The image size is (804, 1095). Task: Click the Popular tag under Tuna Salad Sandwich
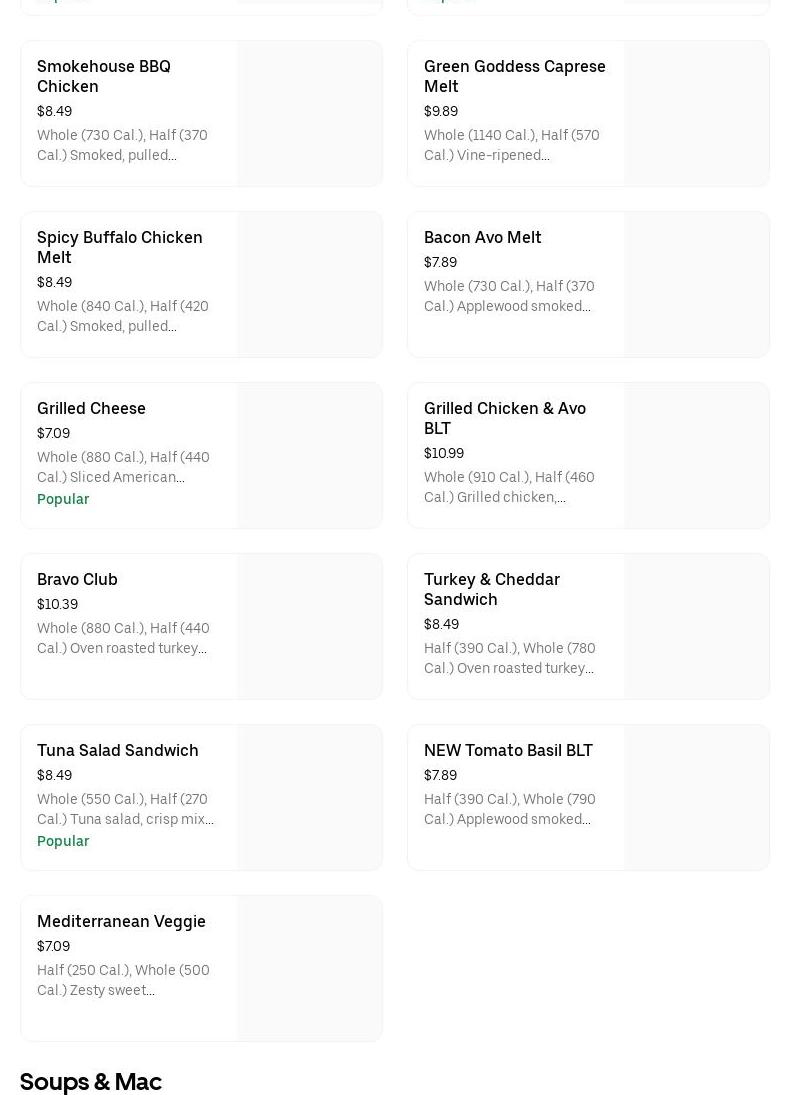click(63, 841)
